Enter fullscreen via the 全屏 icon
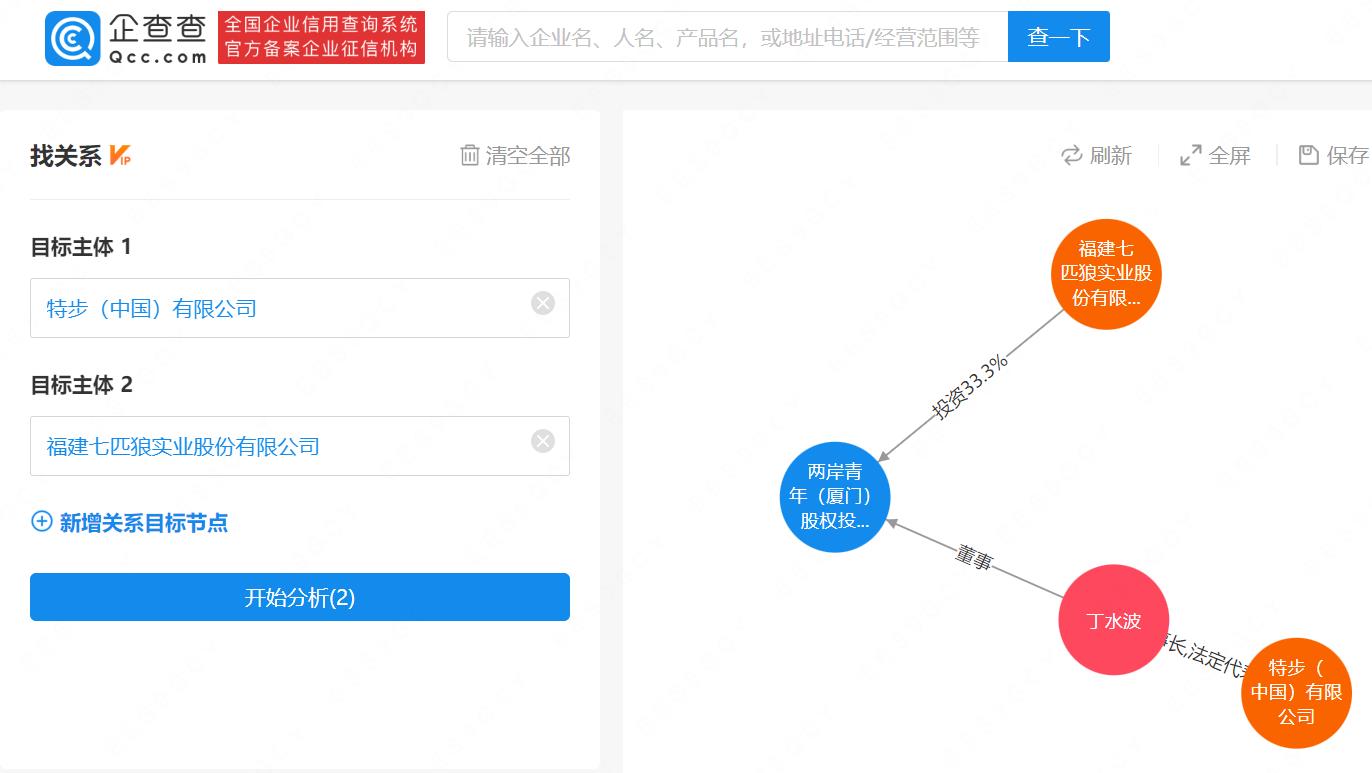The image size is (1372, 773). tap(1188, 155)
